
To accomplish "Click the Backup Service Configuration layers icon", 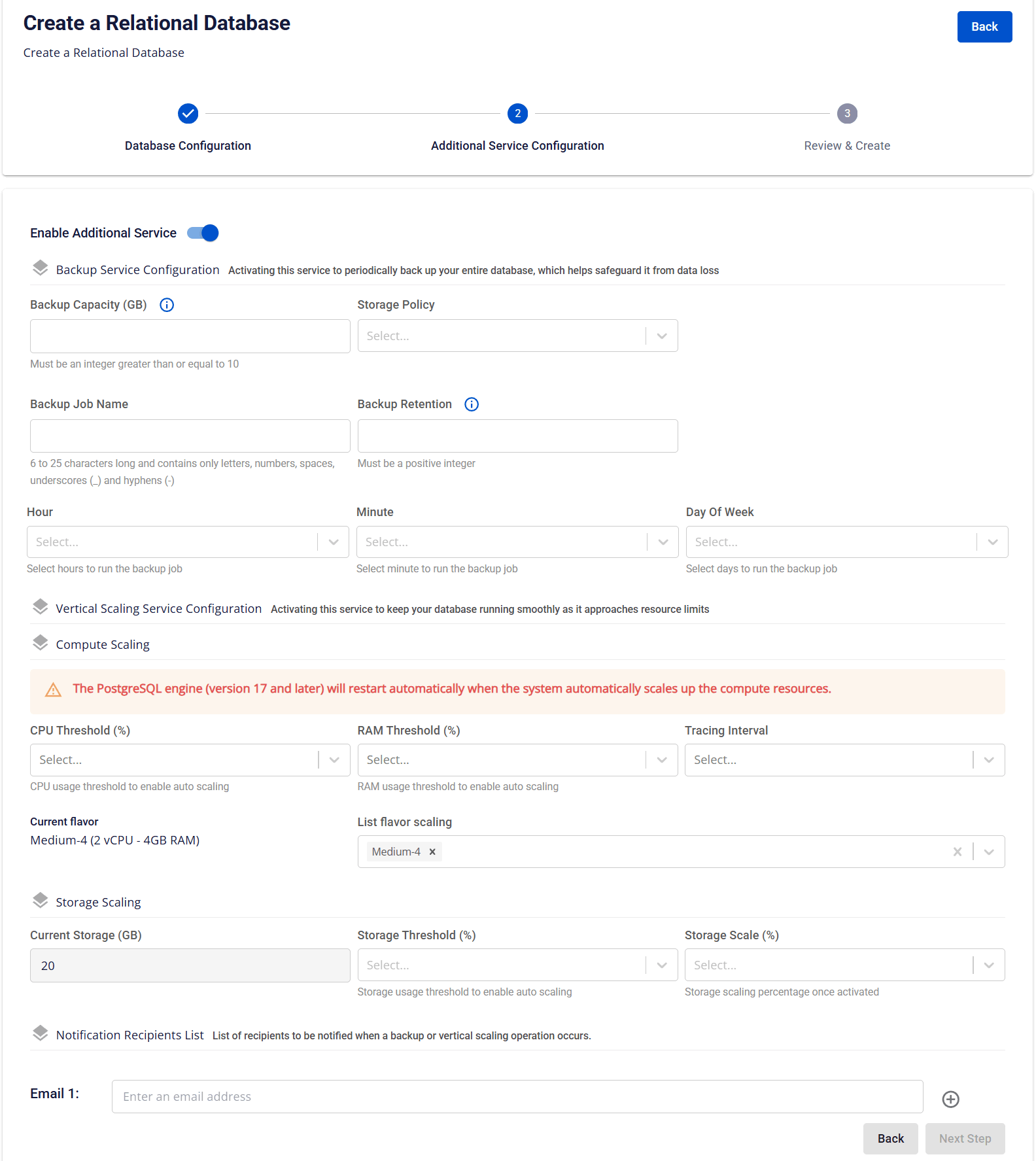I will click(41, 268).
